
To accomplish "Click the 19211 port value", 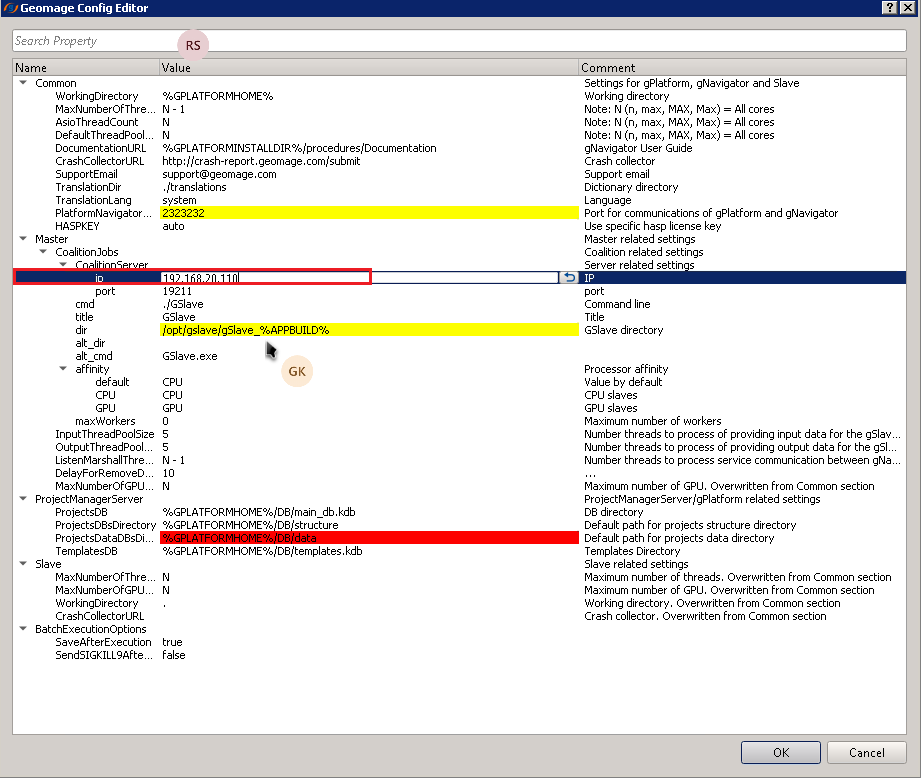I will coord(177,291).
